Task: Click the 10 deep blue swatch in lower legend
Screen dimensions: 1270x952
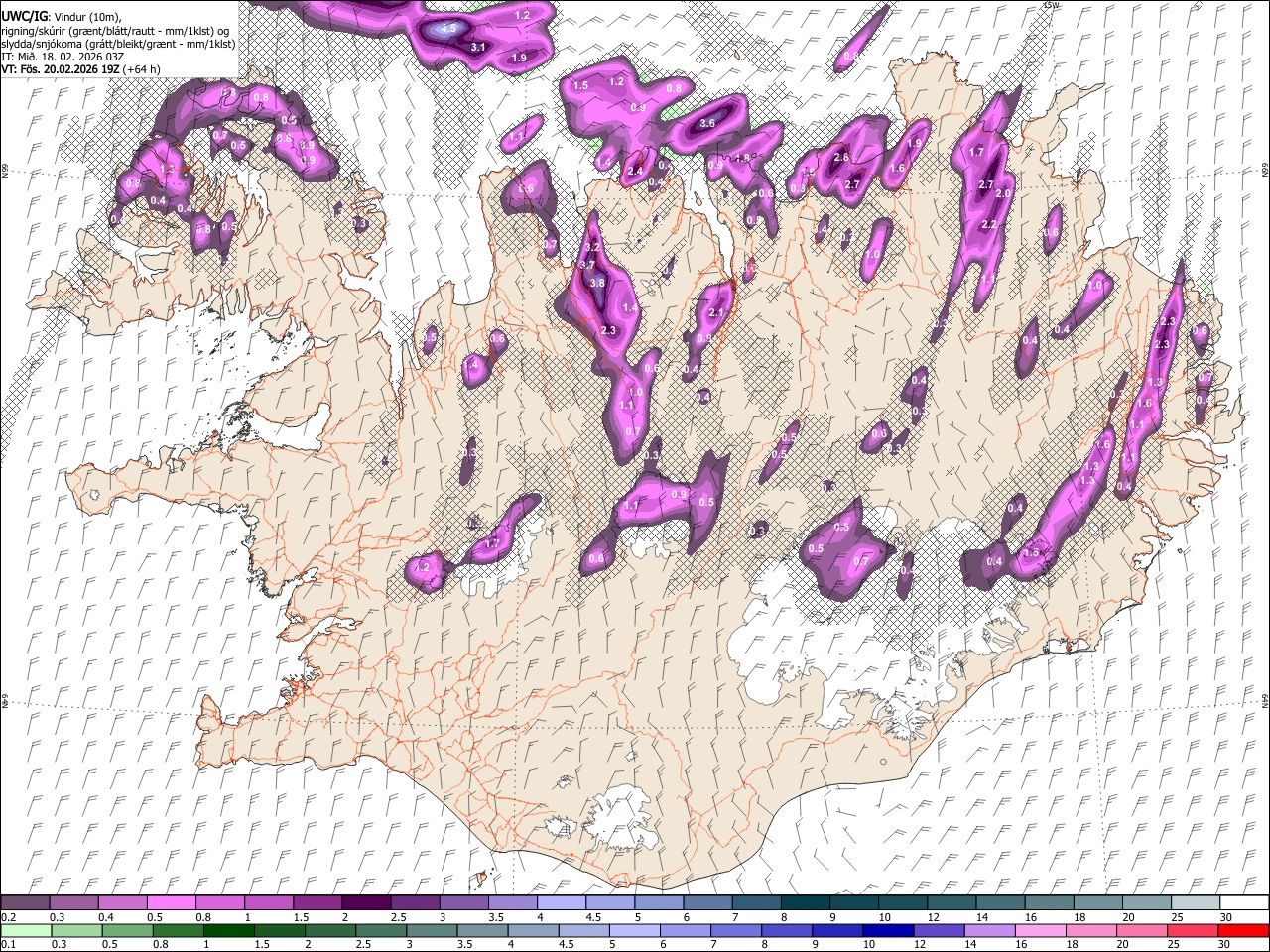Action: (x=888, y=930)
